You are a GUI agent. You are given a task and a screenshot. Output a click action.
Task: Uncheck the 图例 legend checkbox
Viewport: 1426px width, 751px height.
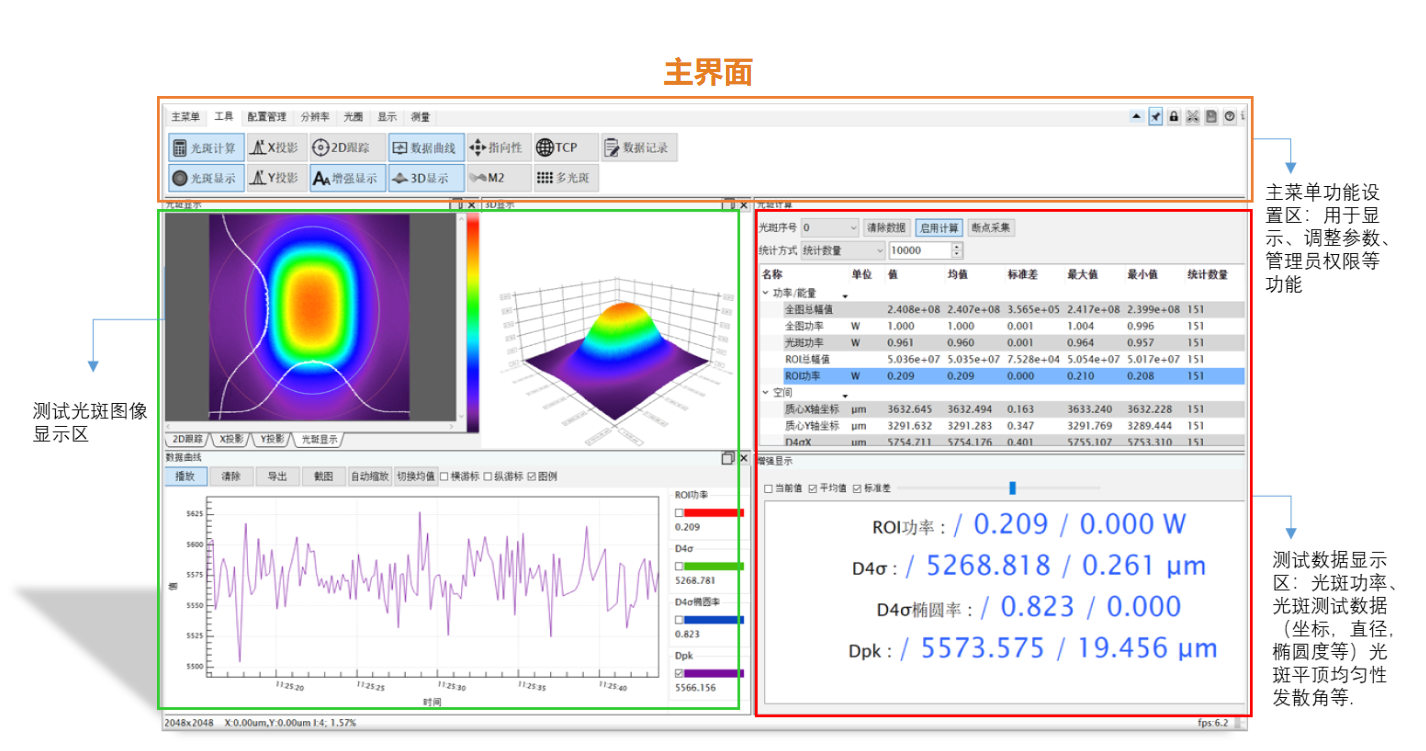(531, 477)
